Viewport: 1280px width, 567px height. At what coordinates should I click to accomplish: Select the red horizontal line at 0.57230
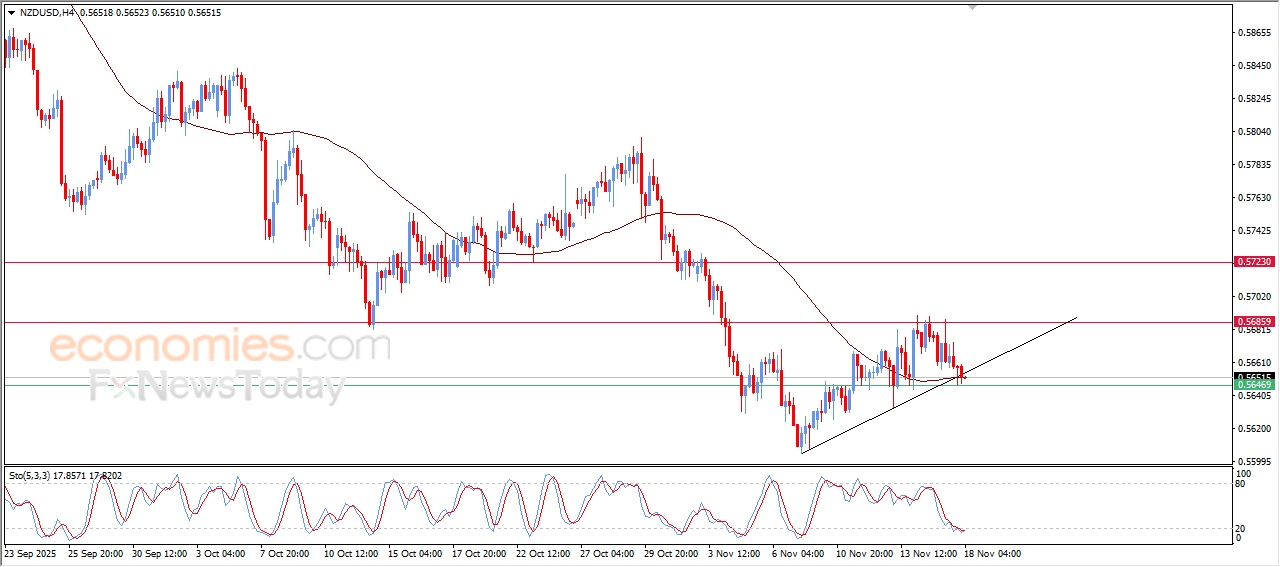tap(618, 262)
